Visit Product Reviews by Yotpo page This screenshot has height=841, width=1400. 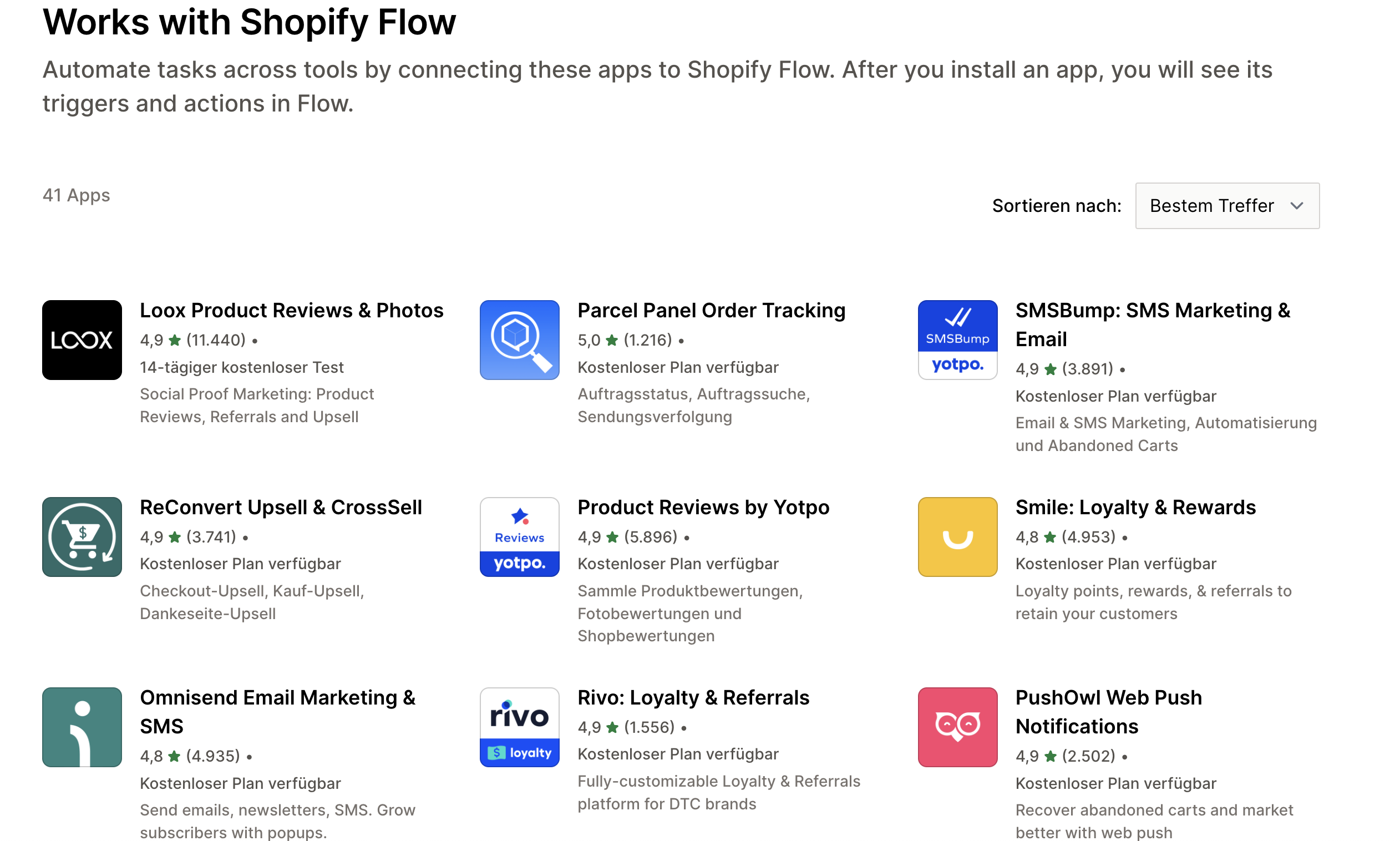point(703,506)
